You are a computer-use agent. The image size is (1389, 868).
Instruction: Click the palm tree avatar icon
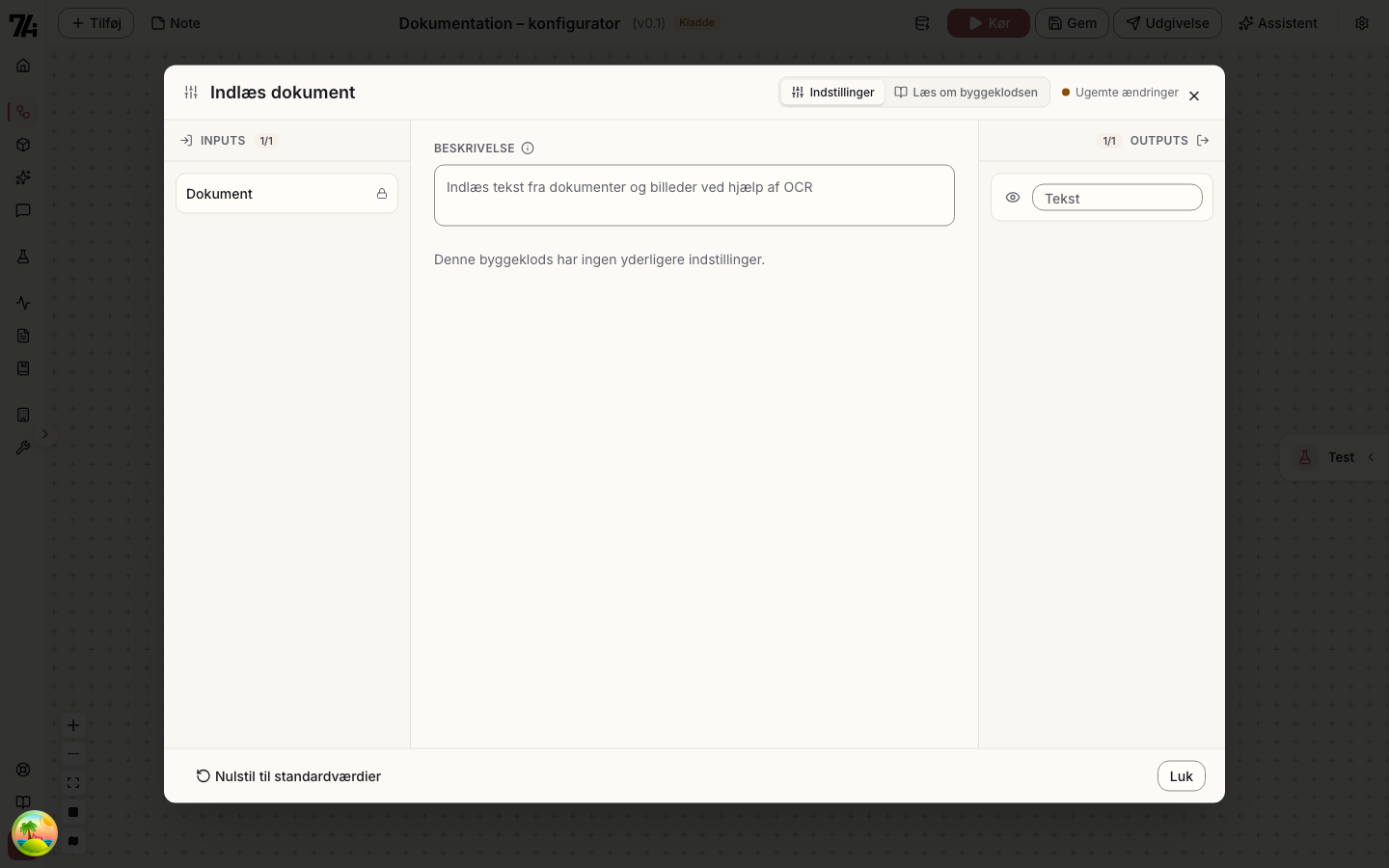35,833
